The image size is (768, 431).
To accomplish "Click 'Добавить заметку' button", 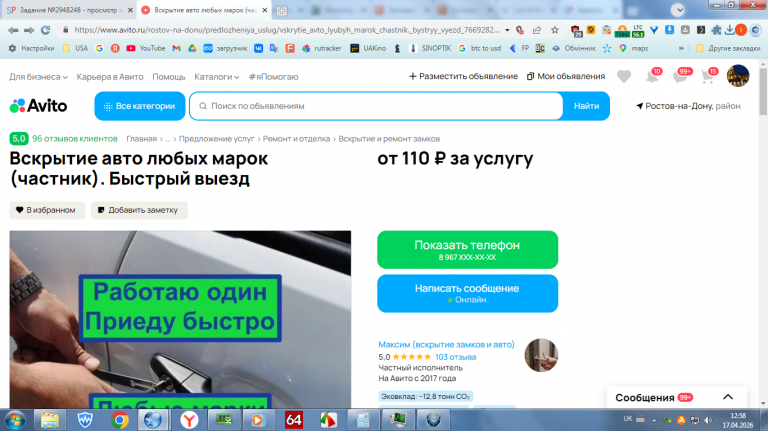I will 139,210.
